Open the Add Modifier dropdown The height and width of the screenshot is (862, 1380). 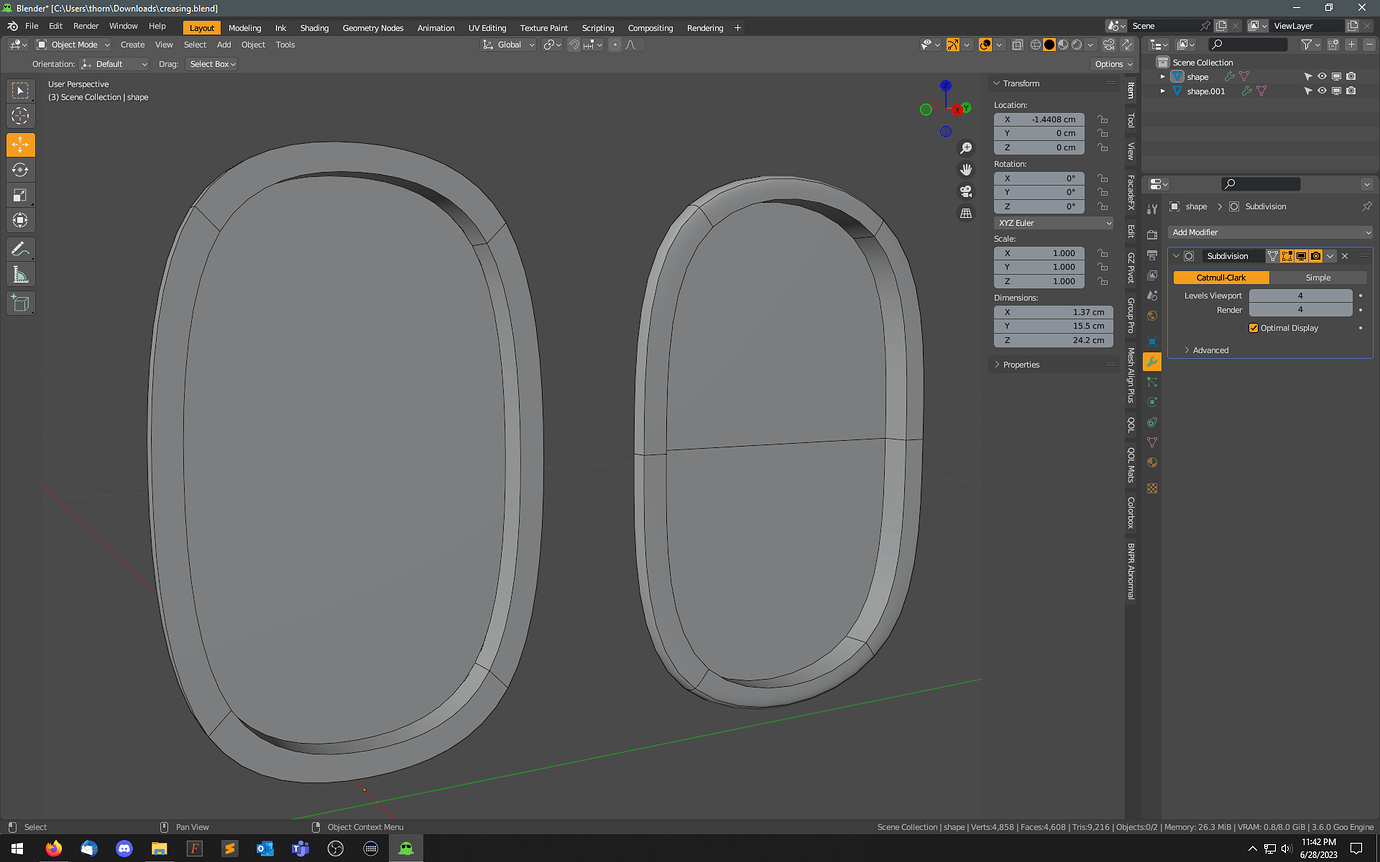point(1270,232)
